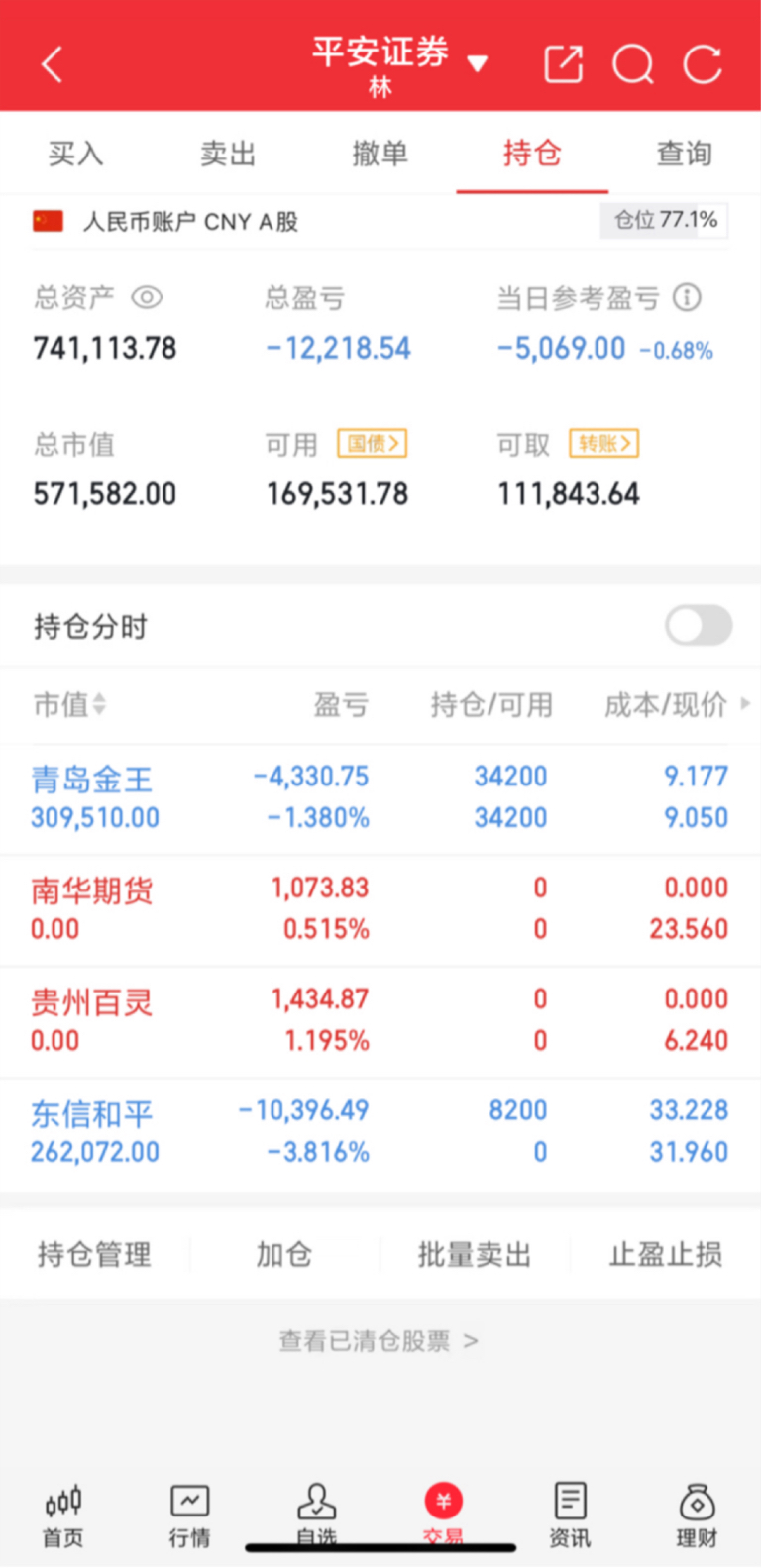This screenshot has width=761, height=1568.
Task: Open 自选 in bottom navigation
Action: [x=317, y=1516]
